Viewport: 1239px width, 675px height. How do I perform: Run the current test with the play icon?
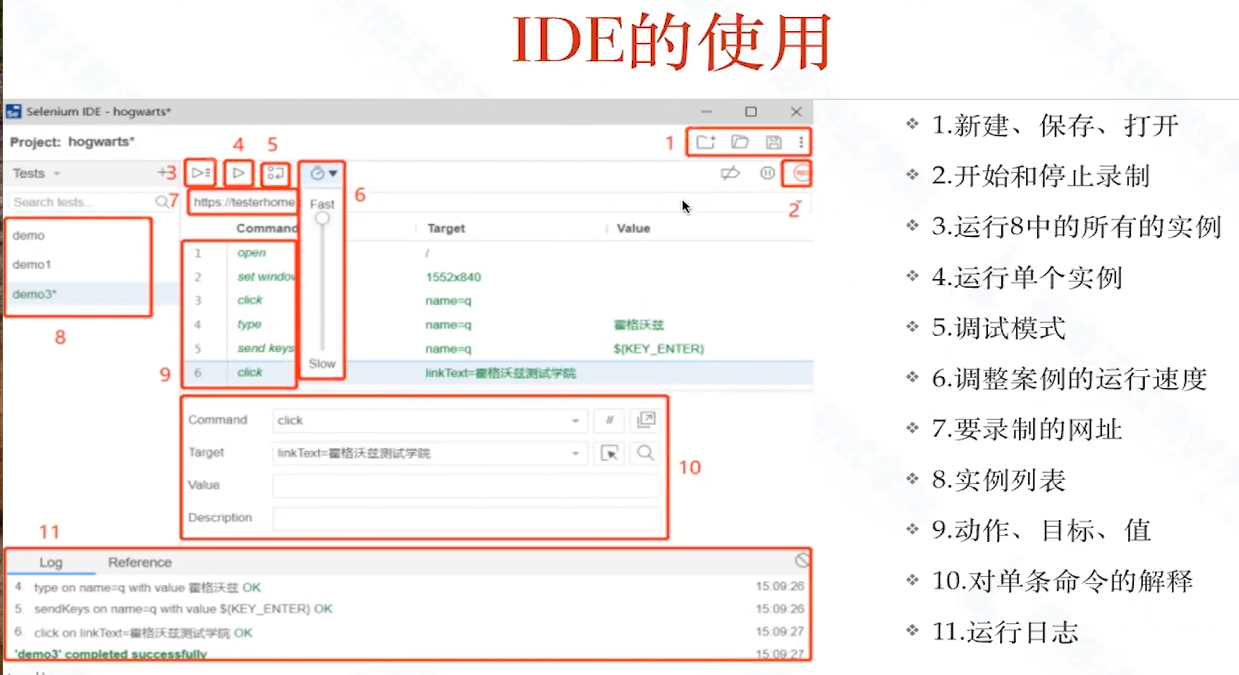coord(238,173)
